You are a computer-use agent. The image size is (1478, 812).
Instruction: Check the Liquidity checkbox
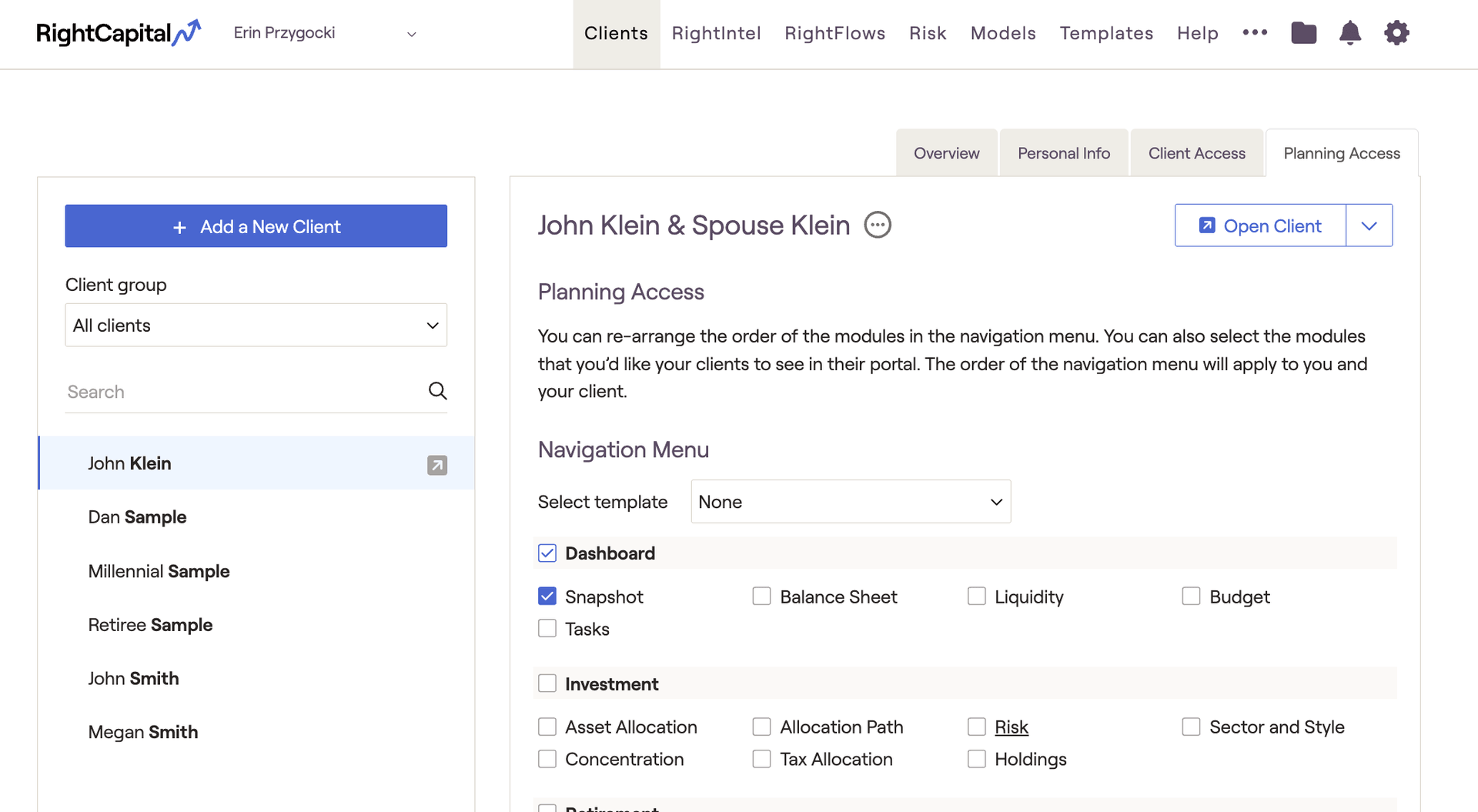coord(976,596)
